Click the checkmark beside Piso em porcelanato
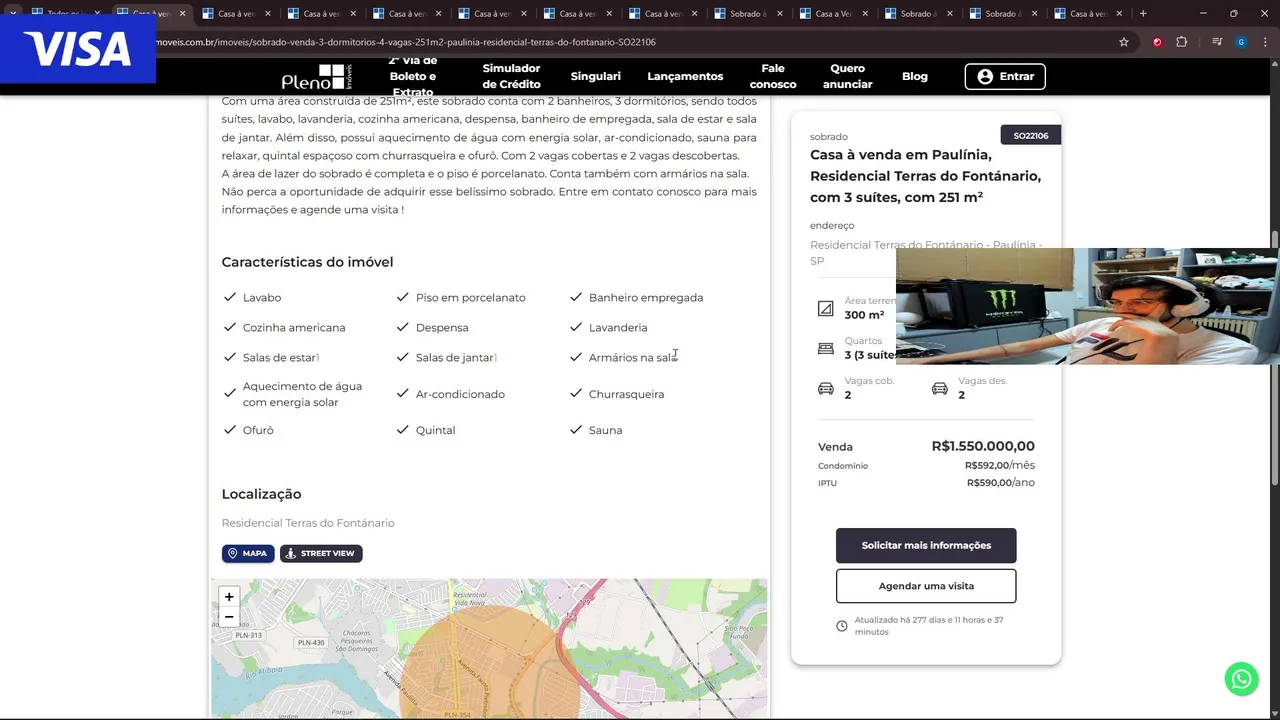The width and height of the screenshot is (1280, 720). click(x=402, y=297)
